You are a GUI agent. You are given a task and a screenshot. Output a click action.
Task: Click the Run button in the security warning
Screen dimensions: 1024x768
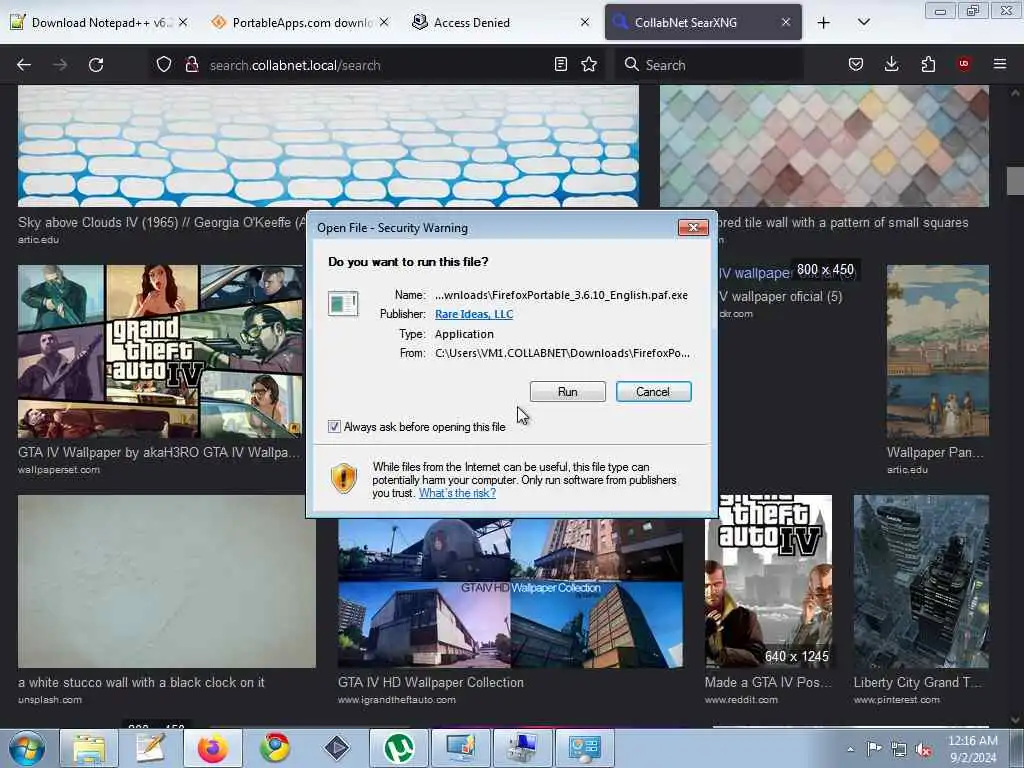[x=568, y=392]
